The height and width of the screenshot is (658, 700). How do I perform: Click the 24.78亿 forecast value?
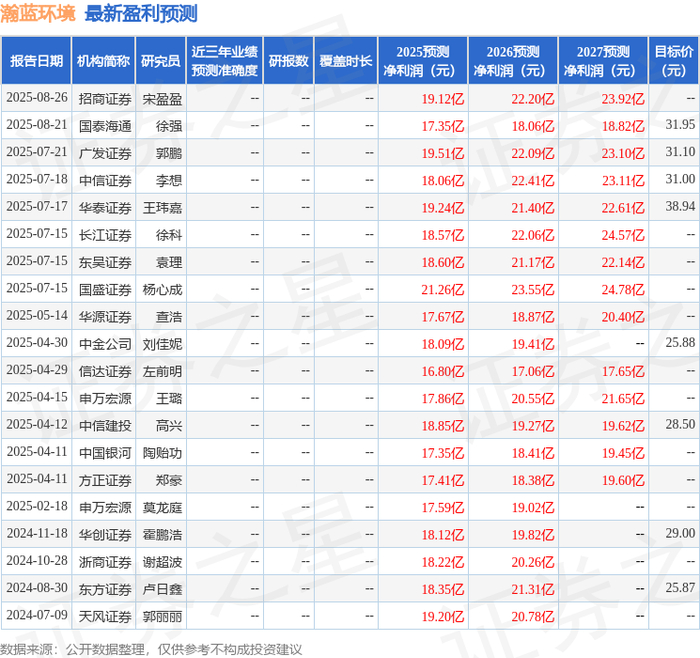coord(623,289)
